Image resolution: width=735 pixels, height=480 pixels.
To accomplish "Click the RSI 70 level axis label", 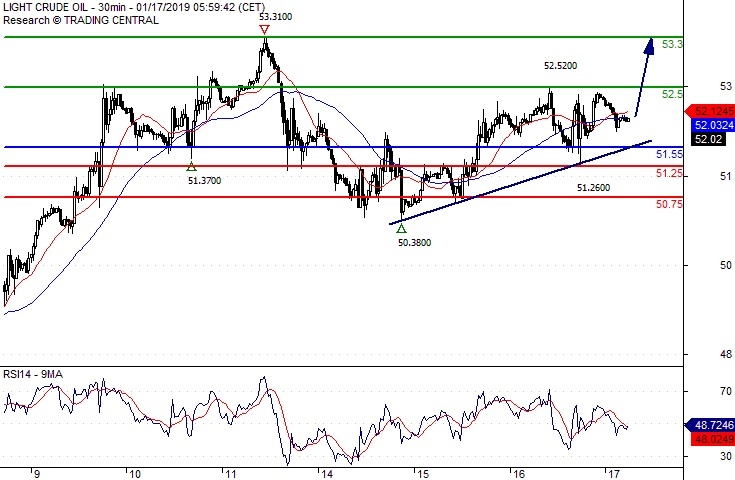I will pyautogui.click(x=726, y=391).
